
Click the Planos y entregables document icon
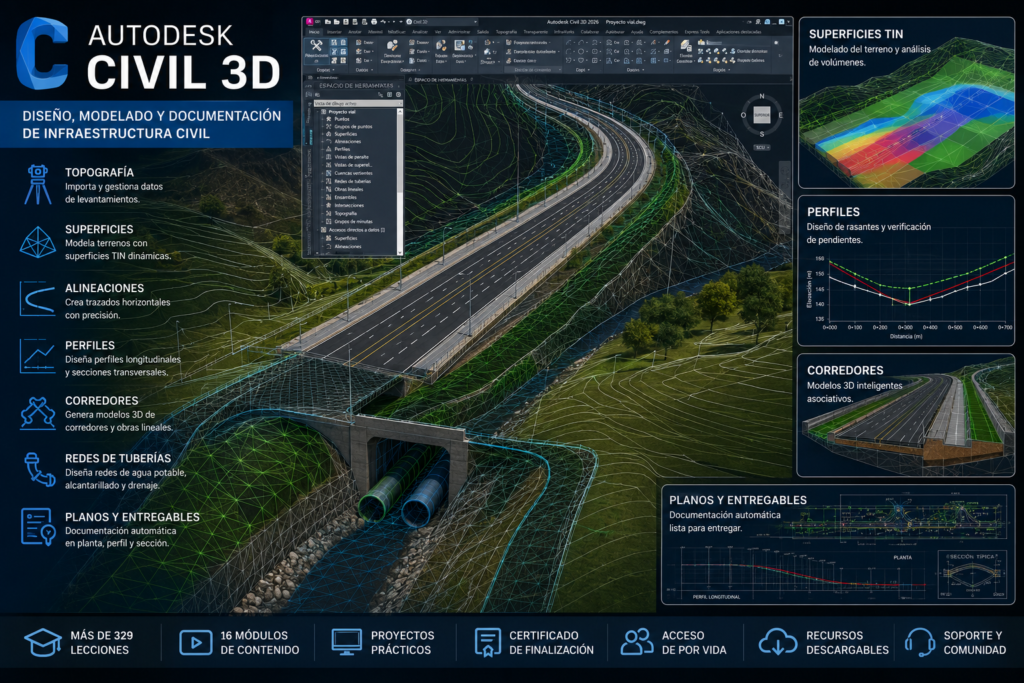pos(37,527)
